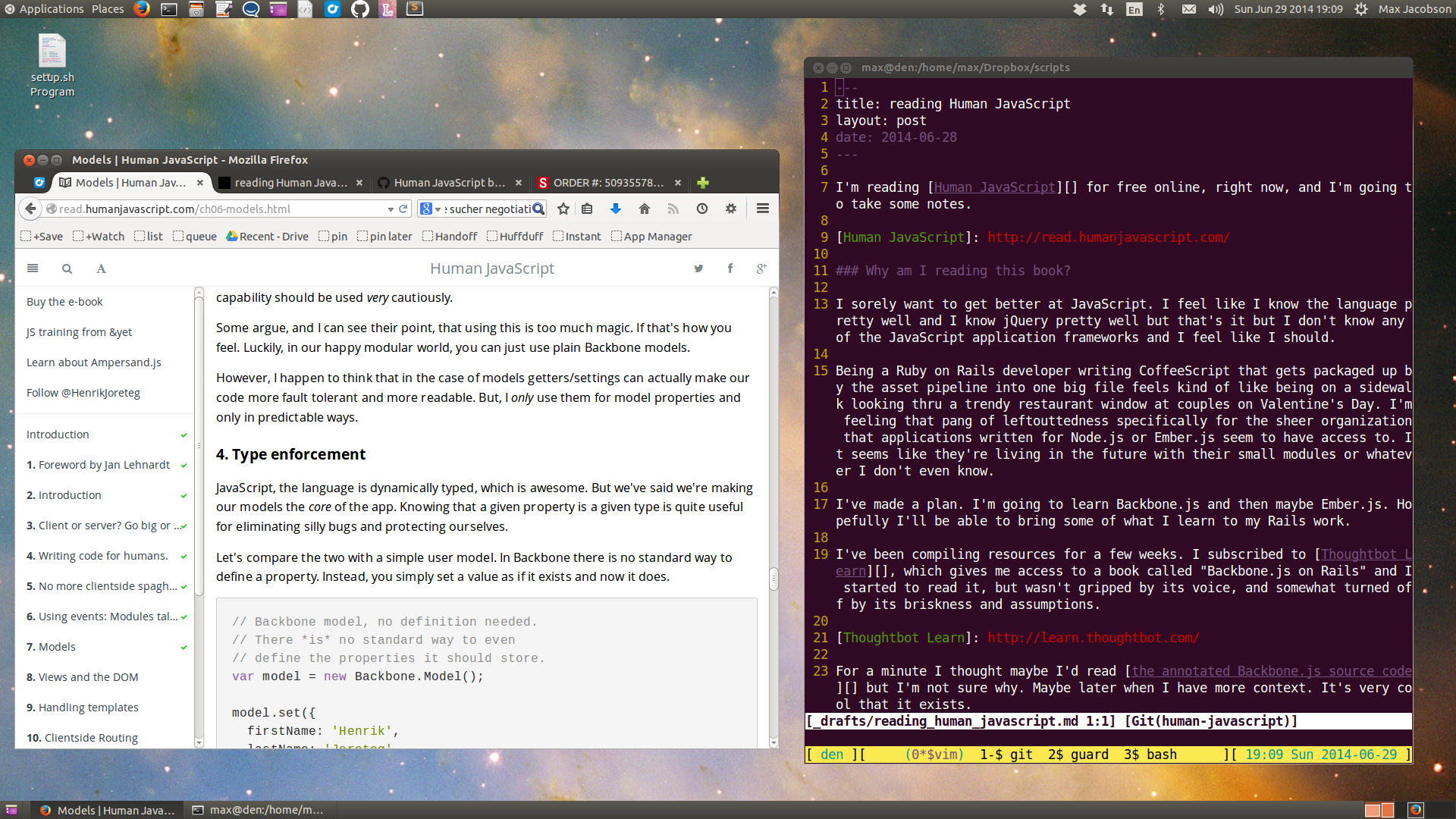Open the file manager launcher in top panel
The image size is (1456, 819).
(x=196, y=9)
